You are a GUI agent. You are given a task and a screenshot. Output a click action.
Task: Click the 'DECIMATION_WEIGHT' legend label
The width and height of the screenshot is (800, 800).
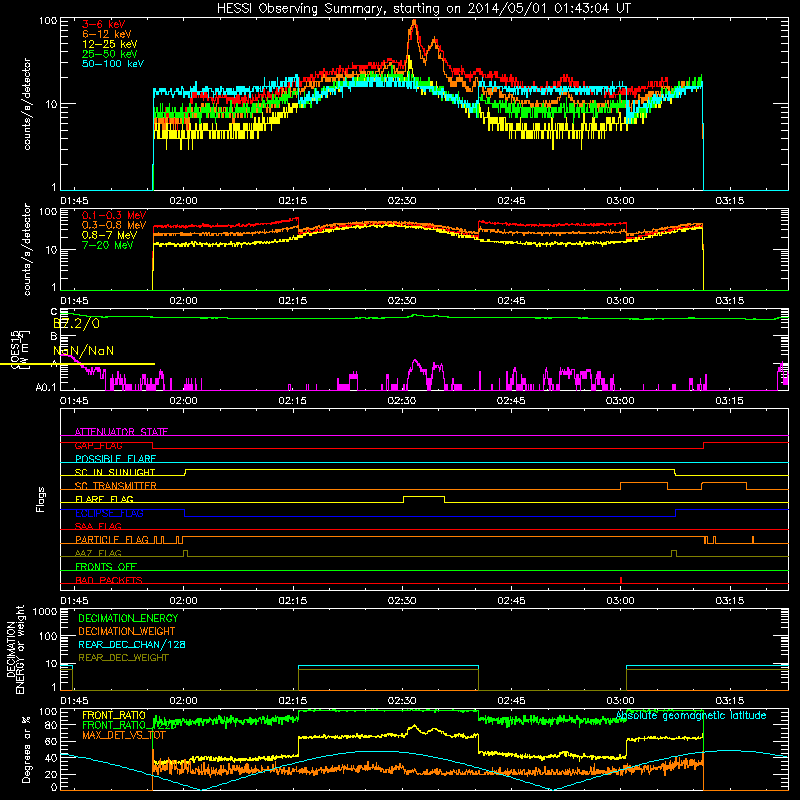tap(127, 631)
